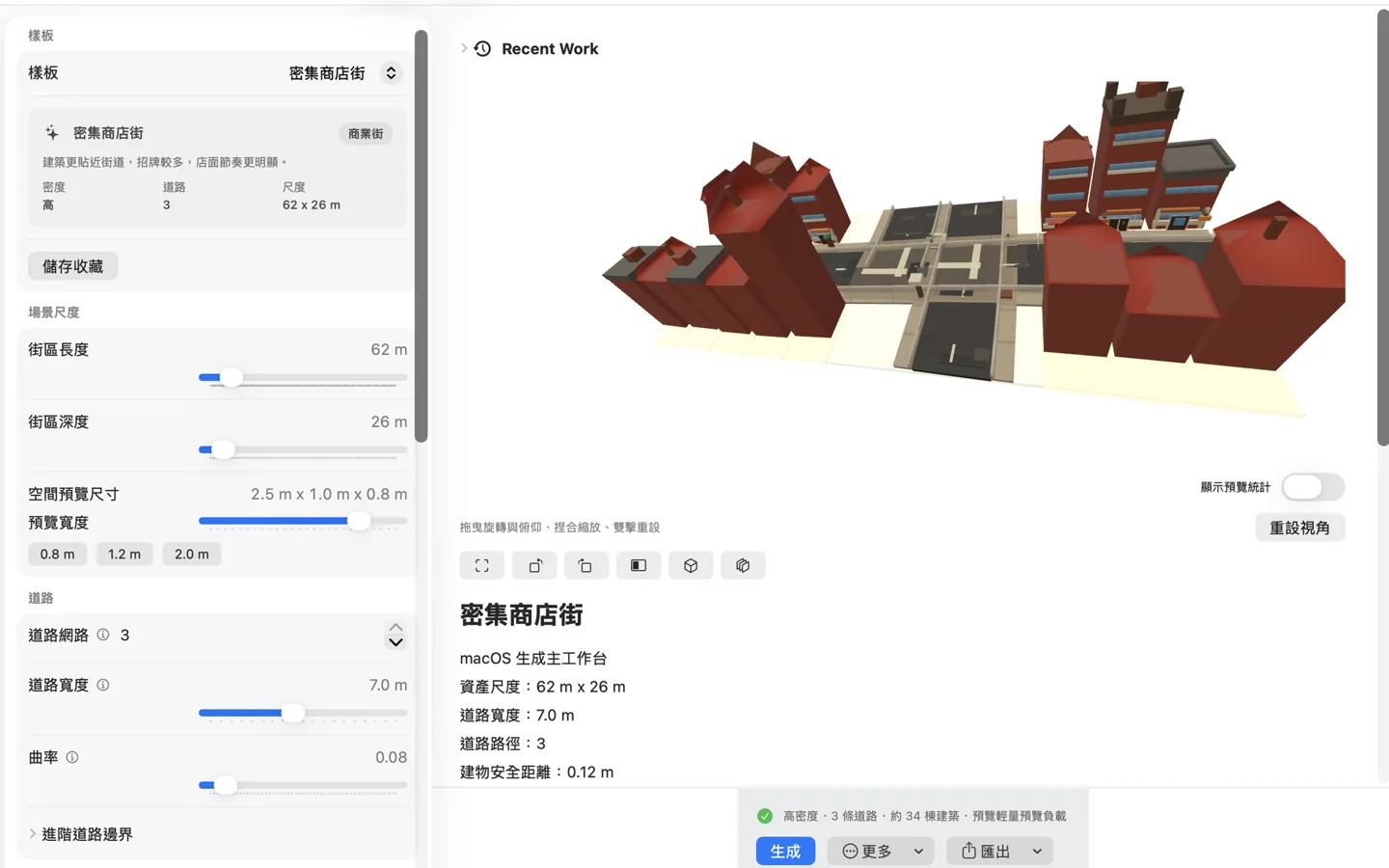Click the info icon beside 道路網路
1389x868 pixels.
click(x=103, y=635)
